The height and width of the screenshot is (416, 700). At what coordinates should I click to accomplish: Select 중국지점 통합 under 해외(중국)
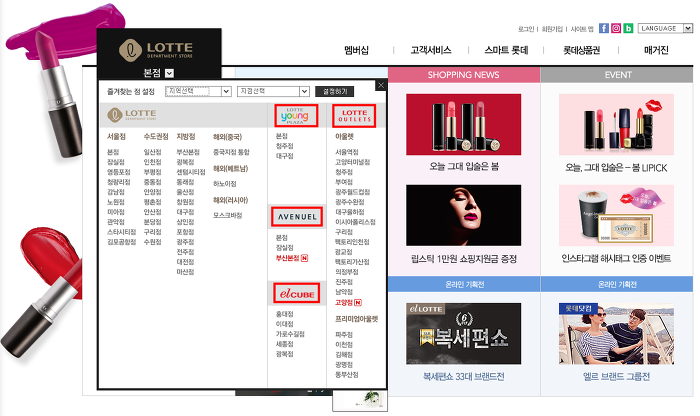pyautogui.click(x=231, y=152)
